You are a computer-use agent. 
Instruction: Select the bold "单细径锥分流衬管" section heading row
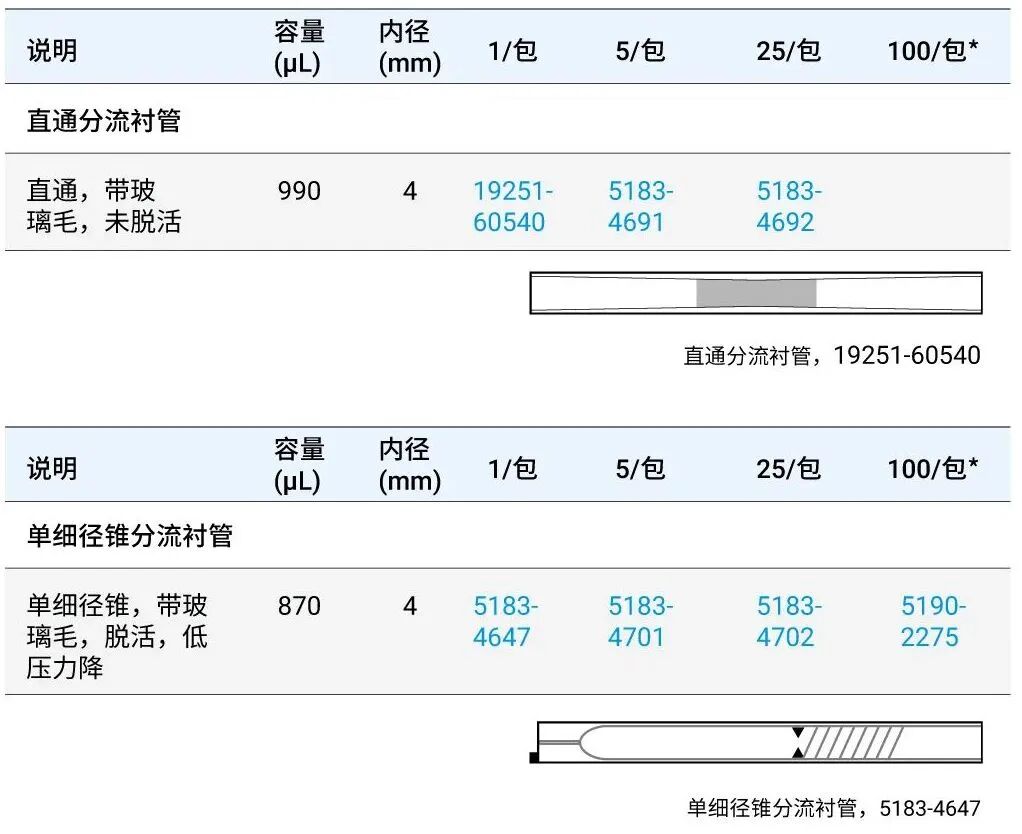click(x=130, y=536)
